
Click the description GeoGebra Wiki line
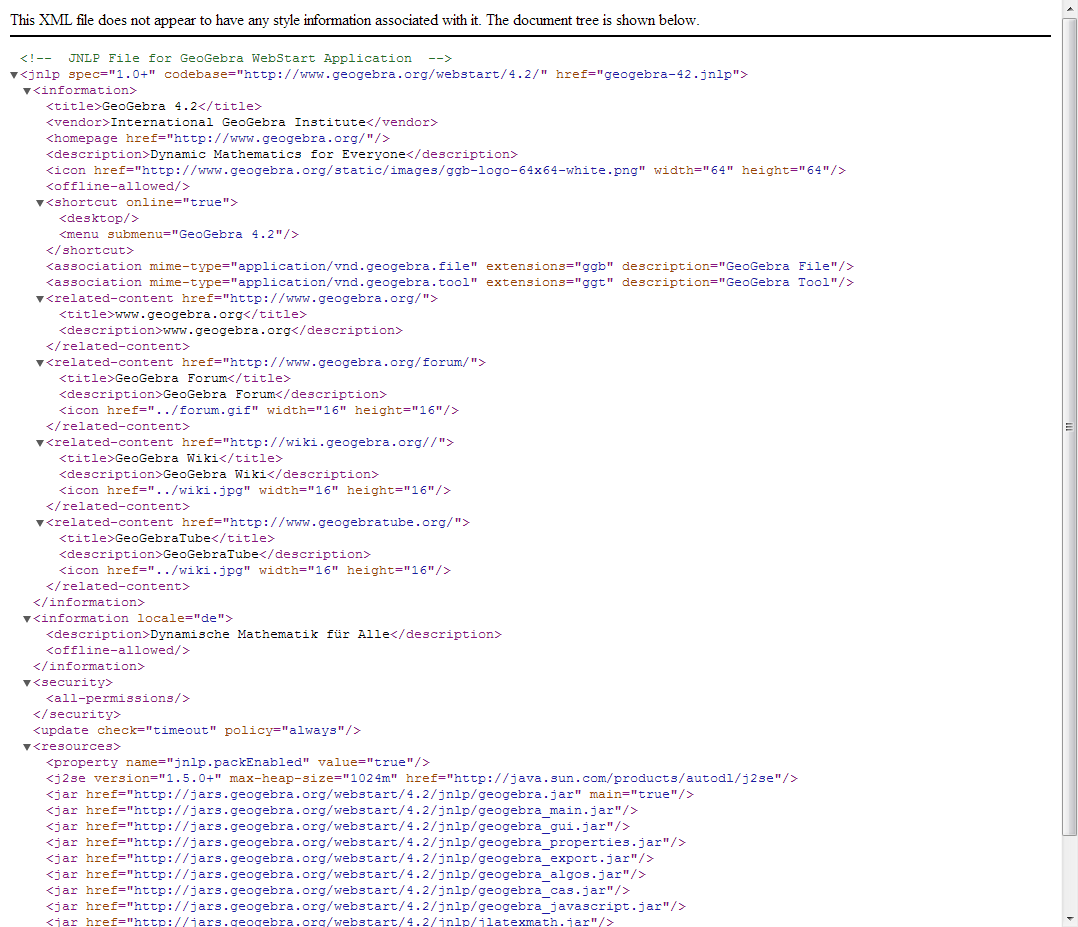tap(219, 475)
